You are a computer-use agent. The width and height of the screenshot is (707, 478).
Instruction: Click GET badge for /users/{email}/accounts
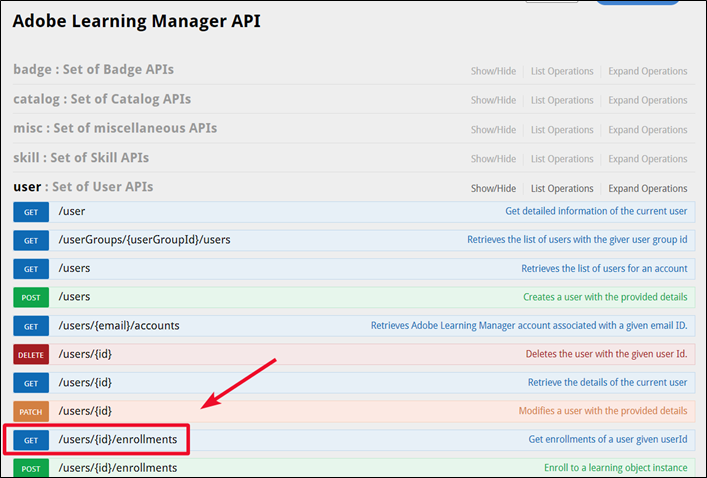tap(30, 326)
